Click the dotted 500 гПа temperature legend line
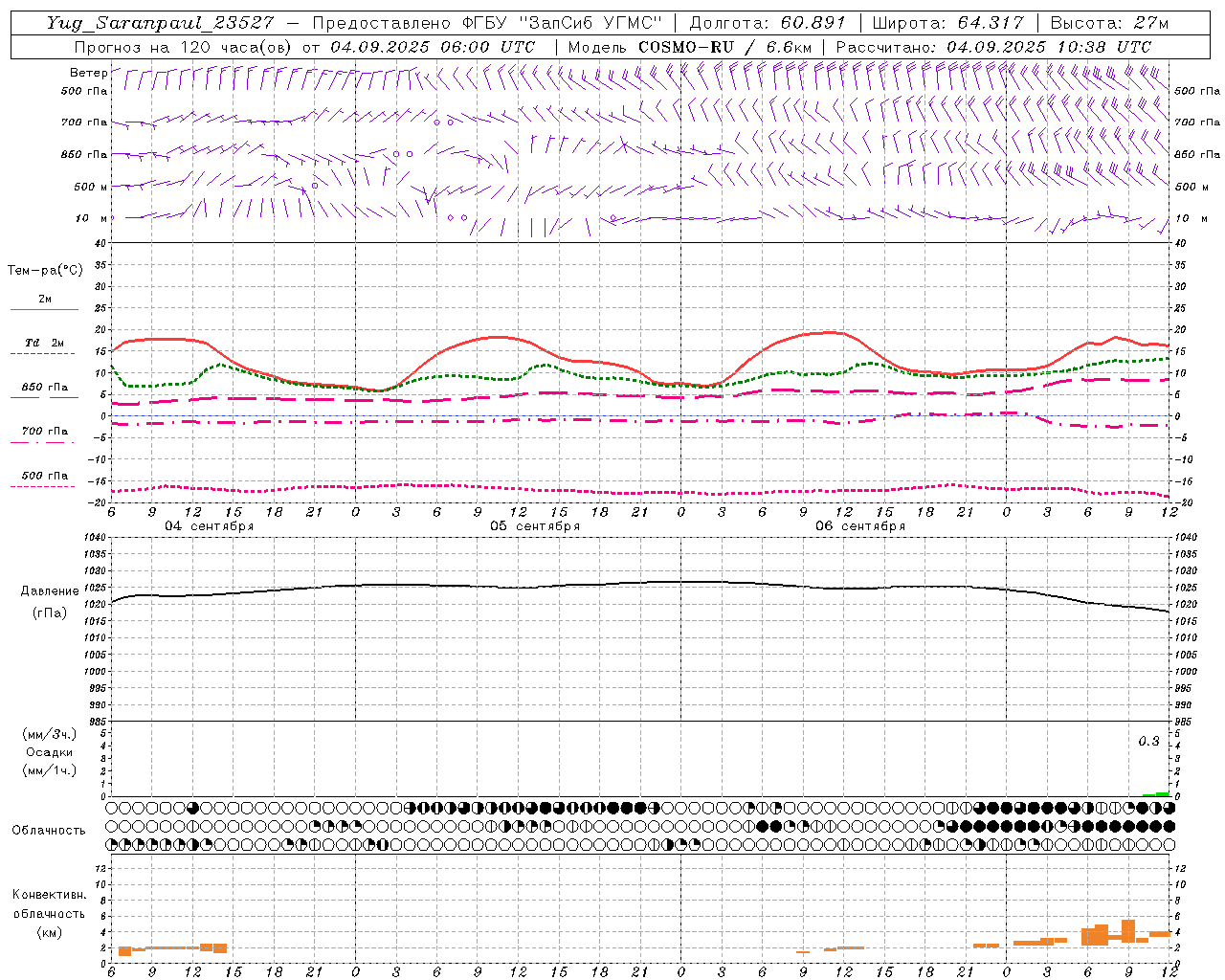This screenshot has height=980, width=1225. [x=42, y=486]
